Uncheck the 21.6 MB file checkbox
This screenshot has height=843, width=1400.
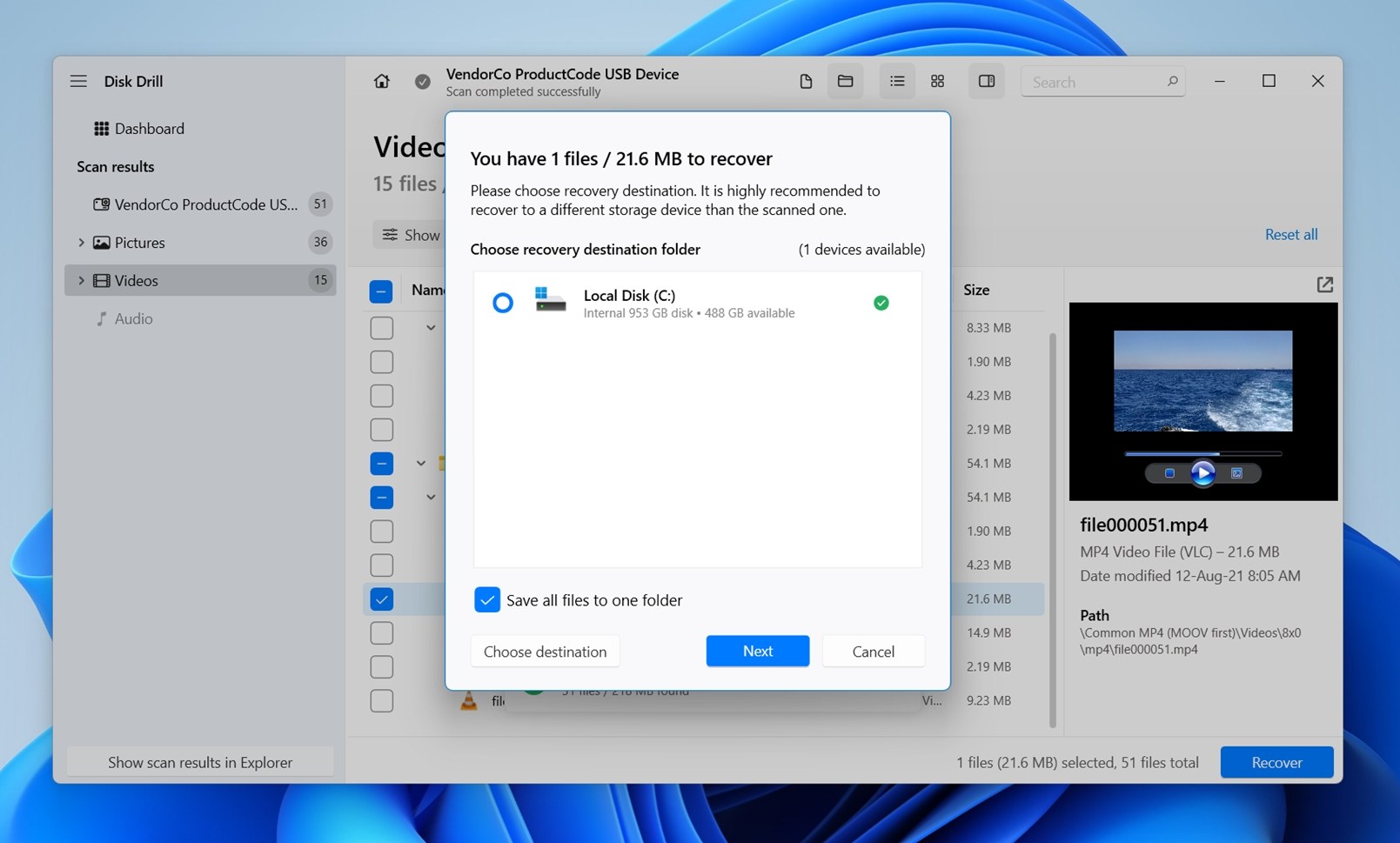click(381, 599)
